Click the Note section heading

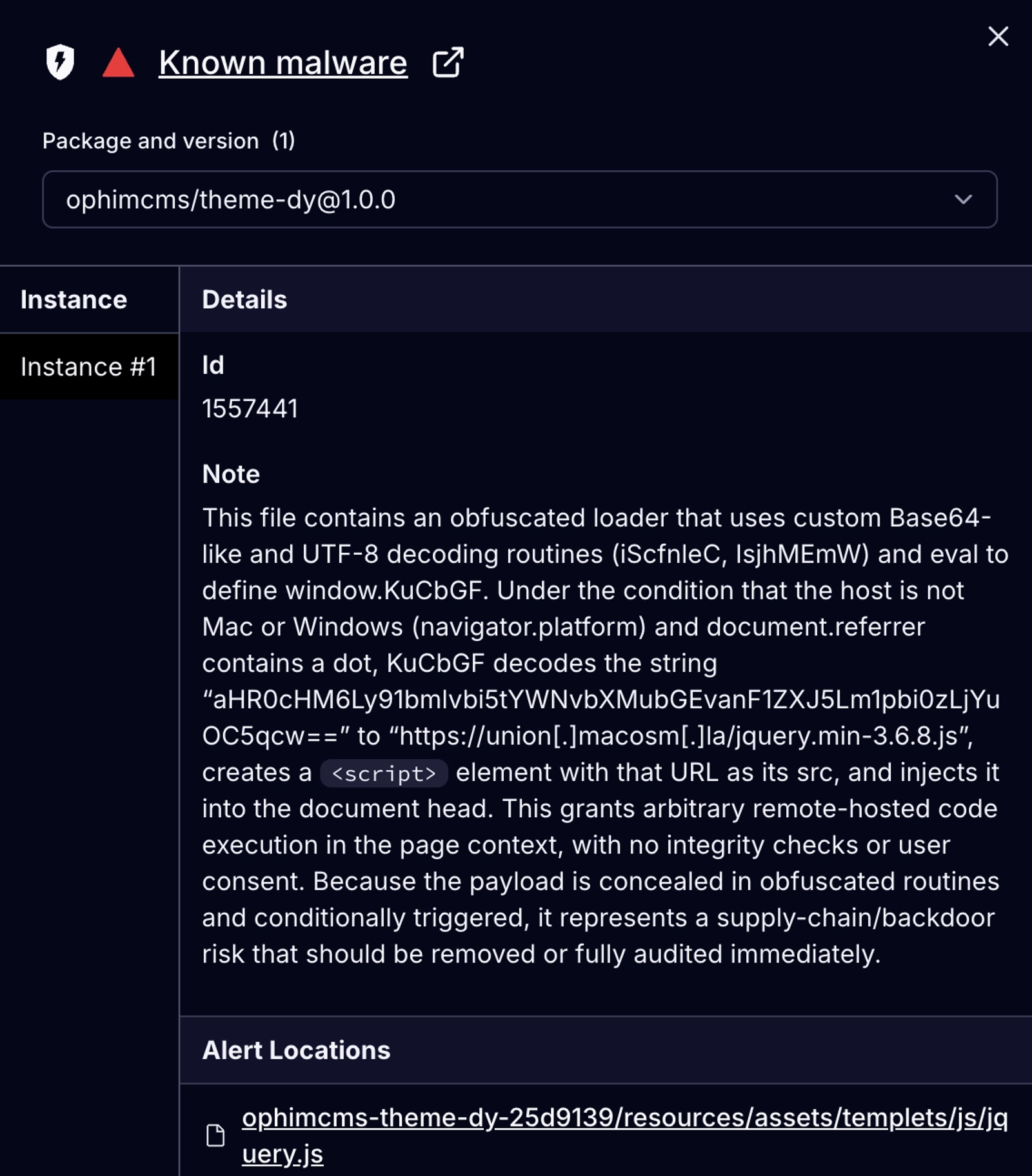(x=230, y=474)
